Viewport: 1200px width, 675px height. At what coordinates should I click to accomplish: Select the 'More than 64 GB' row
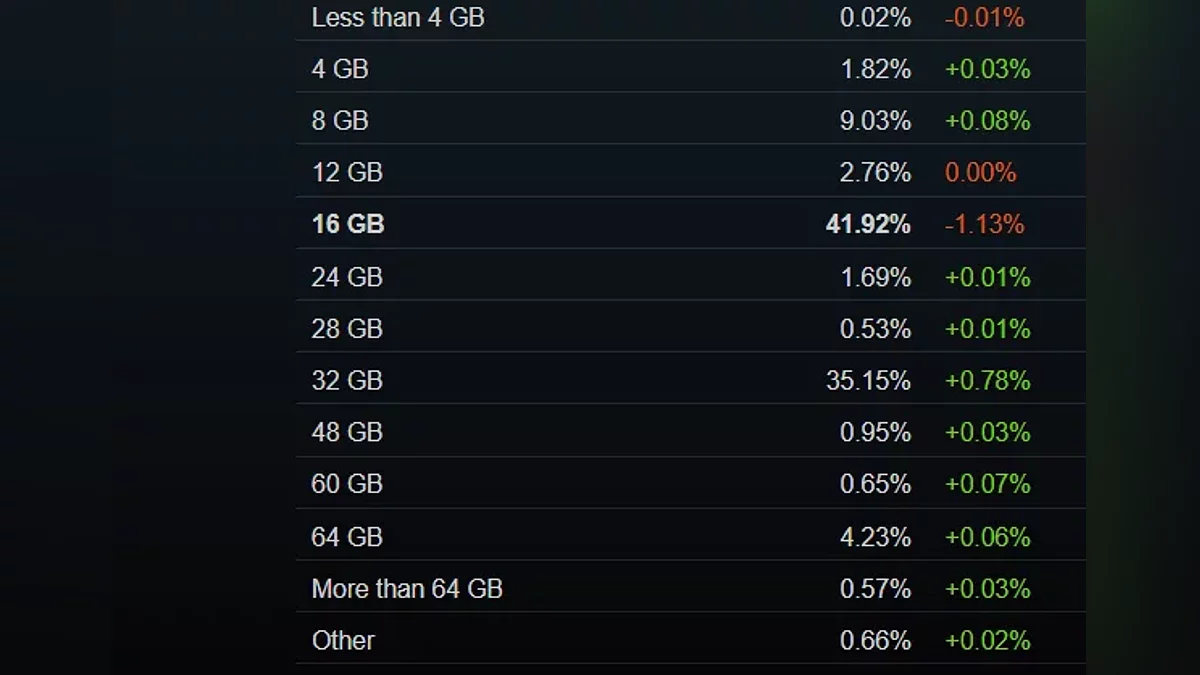407,589
